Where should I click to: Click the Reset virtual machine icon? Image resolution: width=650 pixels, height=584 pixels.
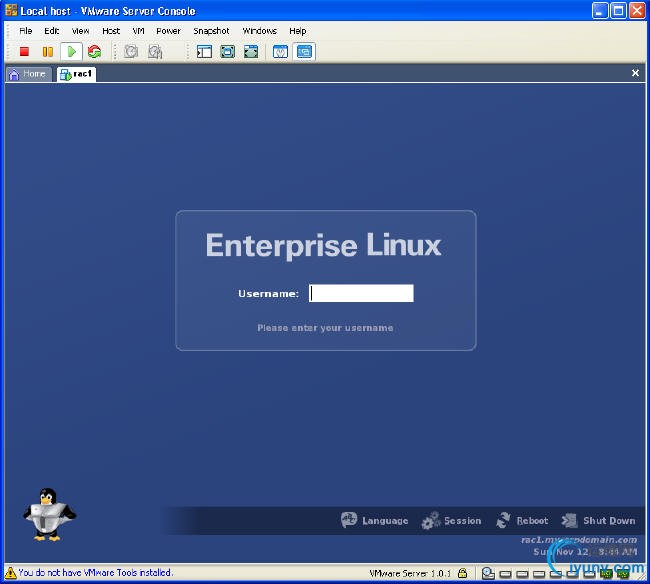pos(95,52)
